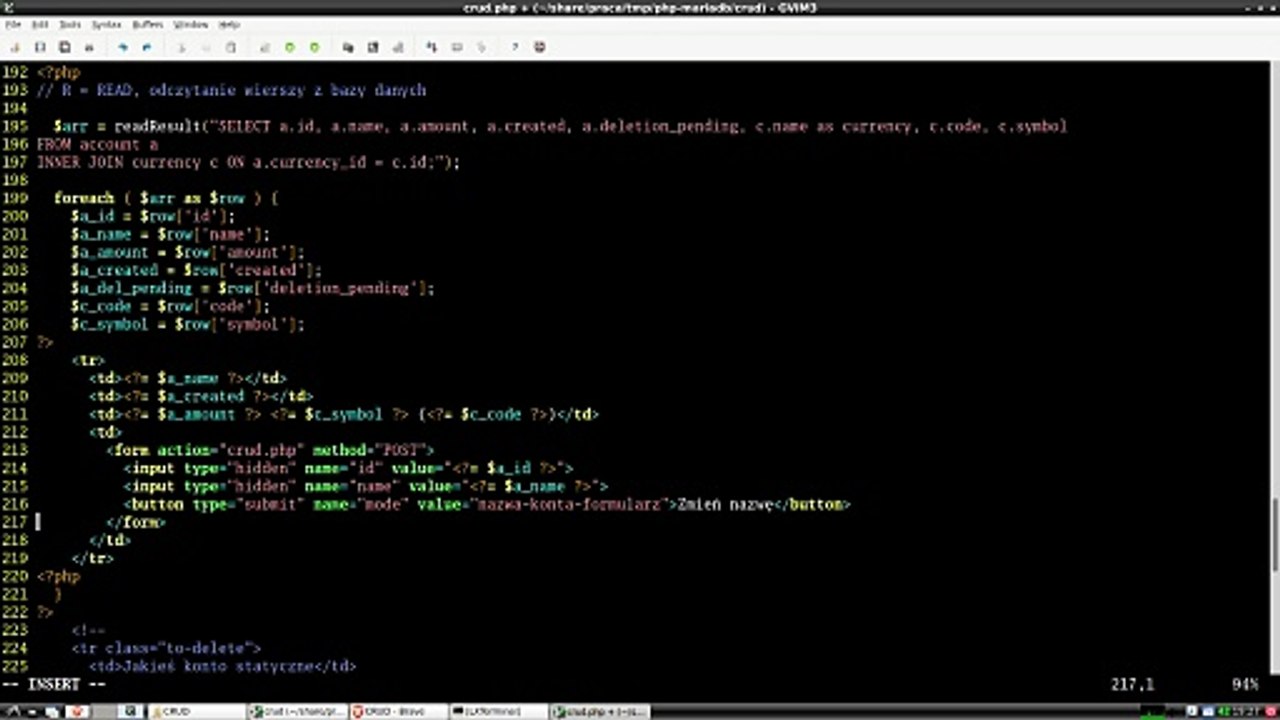This screenshot has height=720, width=1280.
Task: Click the Cut toolbar icon
Action: pyautogui.click(x=181, y=47)
